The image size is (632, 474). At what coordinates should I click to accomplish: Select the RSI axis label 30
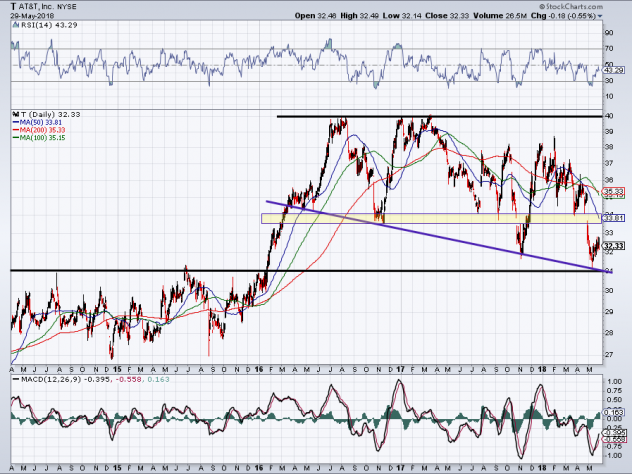[x=609, y=81]
